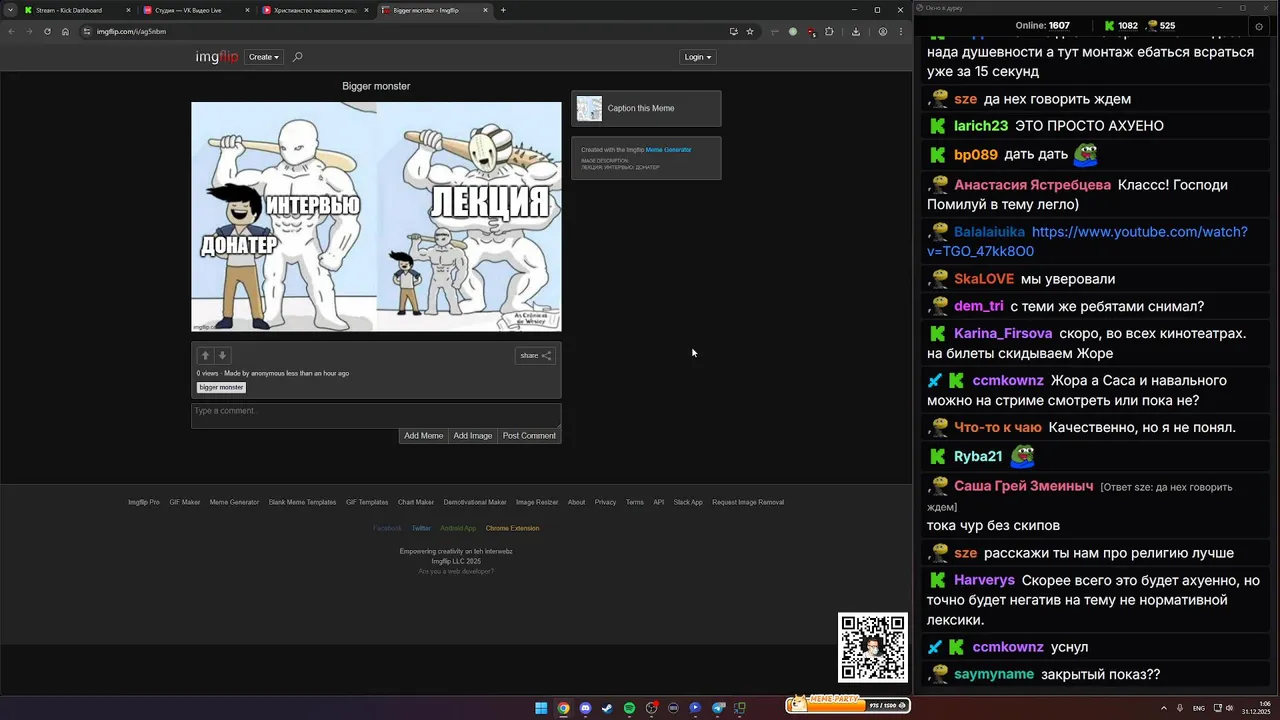Switch to the Христианство YouTube tab

click(315, 10)
